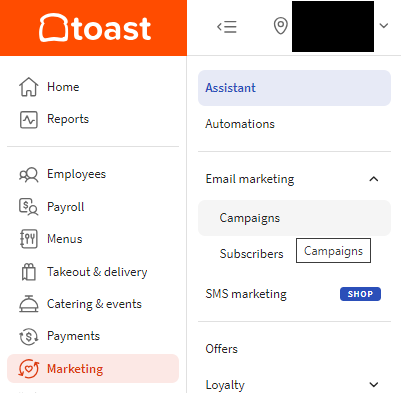This screenshot has width=401, height=393.
Task: Select the Catering & events bell icon
Action: [29, 304]
